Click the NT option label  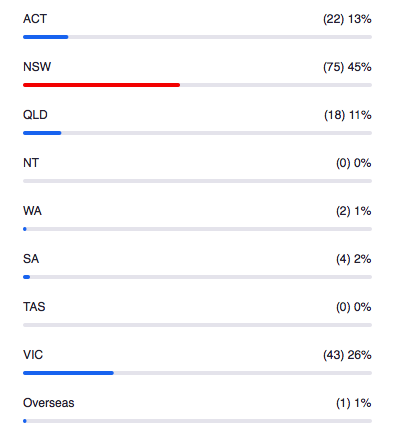(x=31, y=163)
